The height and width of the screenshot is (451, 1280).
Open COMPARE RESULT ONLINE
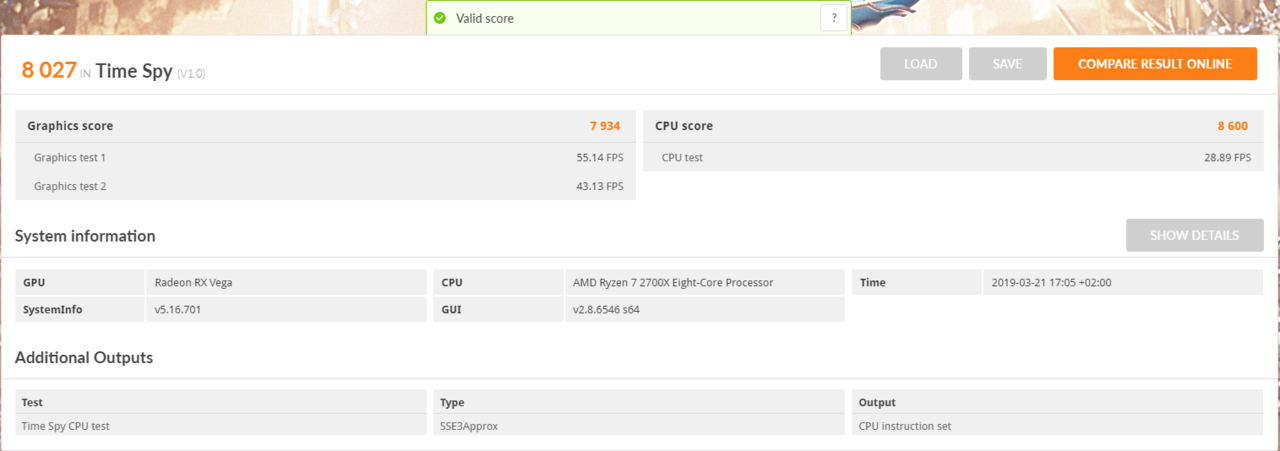pos(1155,64)
